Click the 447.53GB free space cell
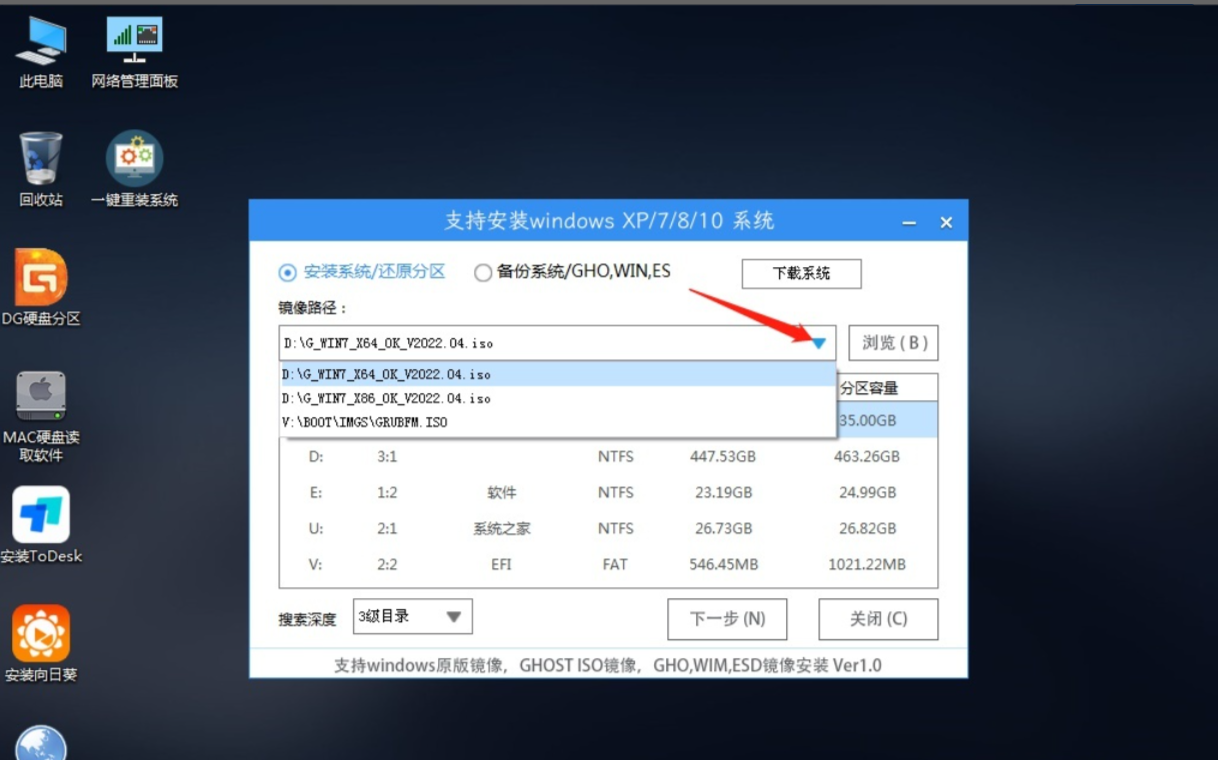Screen dimensions: 1218x760 723,456
